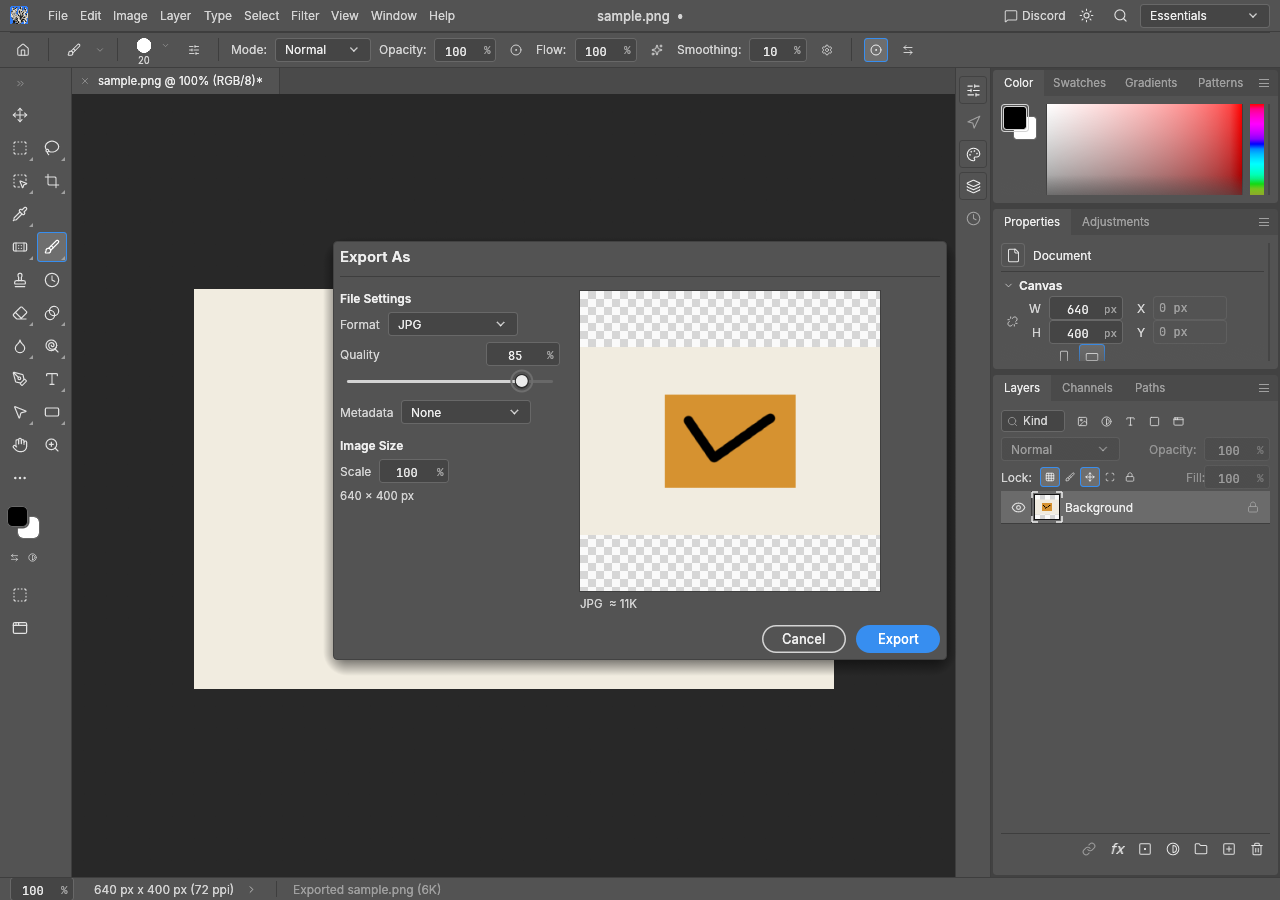Open the Essentials workspace dropdown
Viewport: 1280px width, 900px height.
[1205, 16]
